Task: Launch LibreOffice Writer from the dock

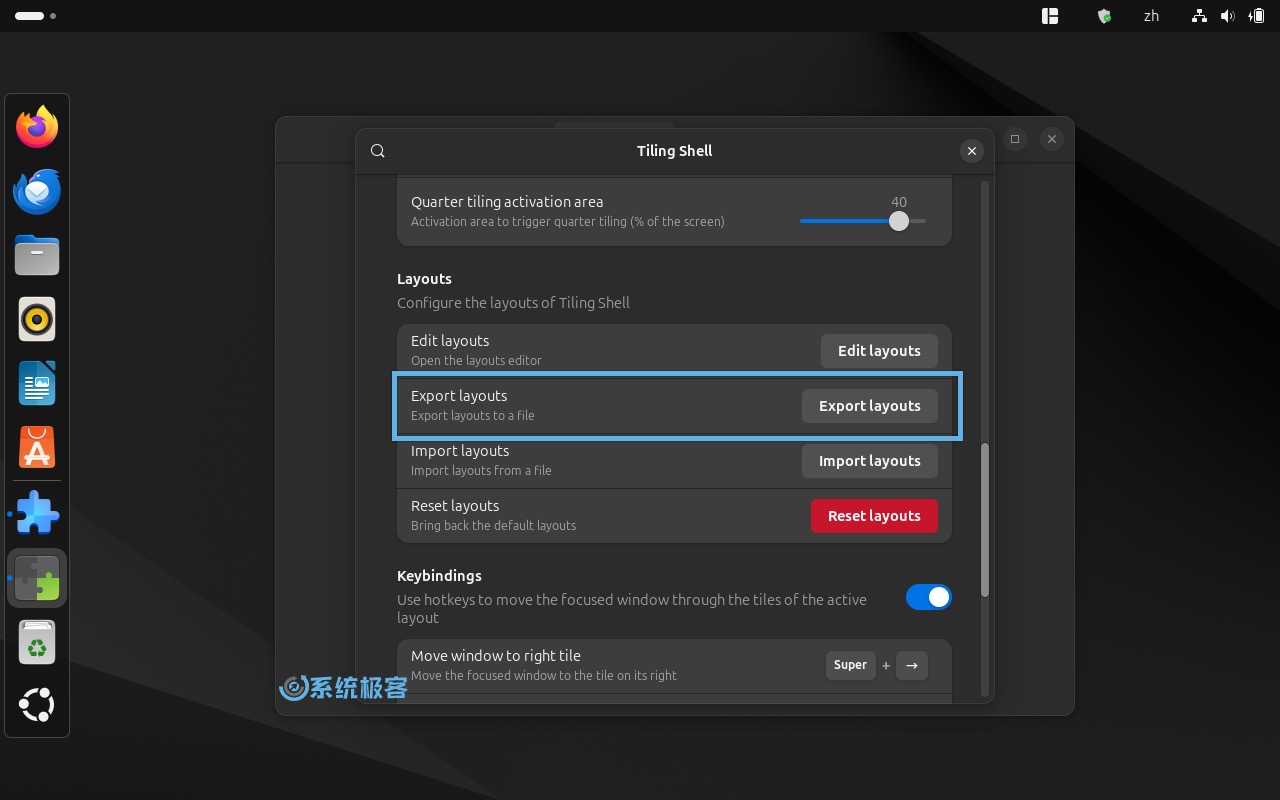Action: coord(37,383)
